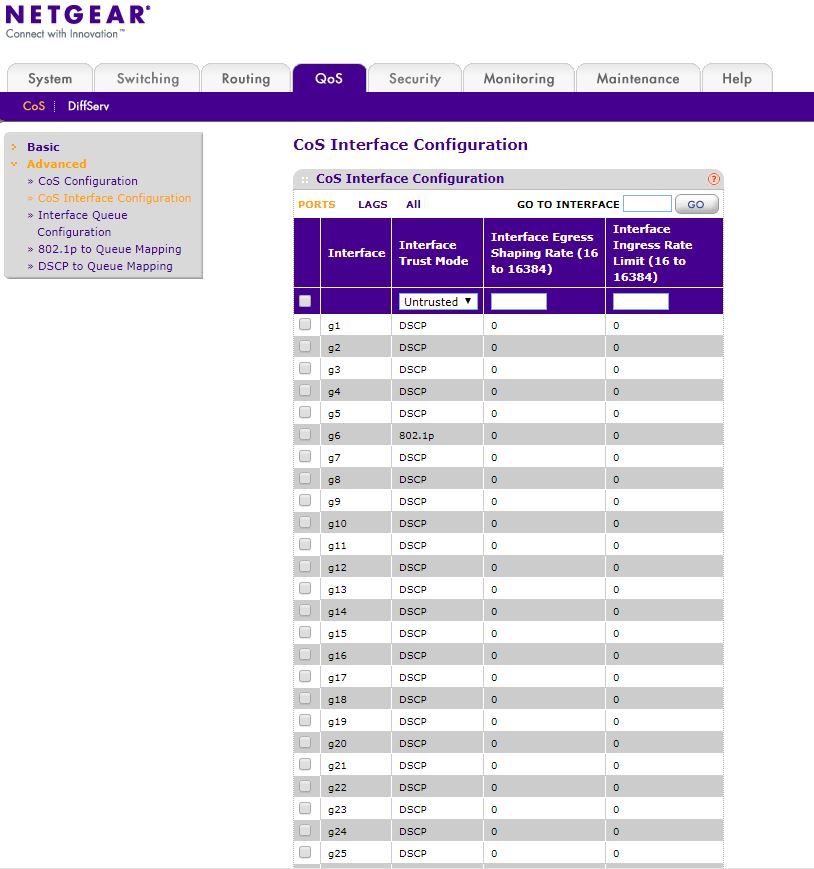Check the box for interface g6
The image size is (814, 869).
point(305,434)
